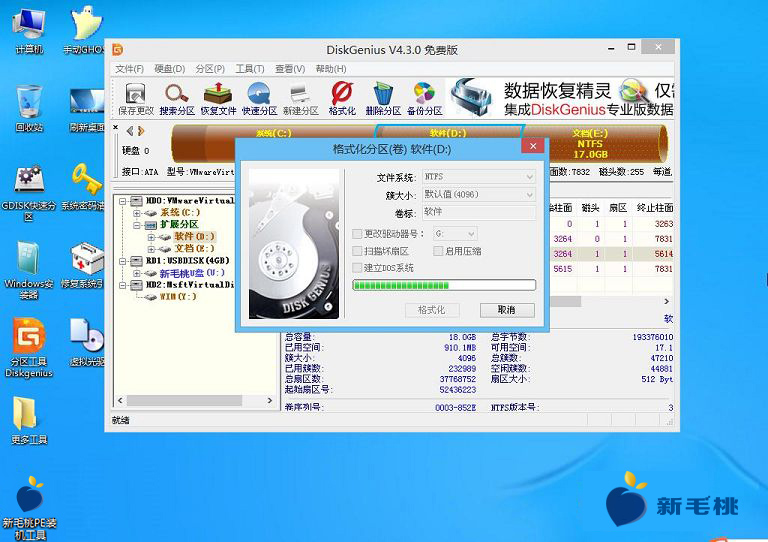
Task: Select WIN(Y:) in the disk tree
Action: tap(177, 297)
